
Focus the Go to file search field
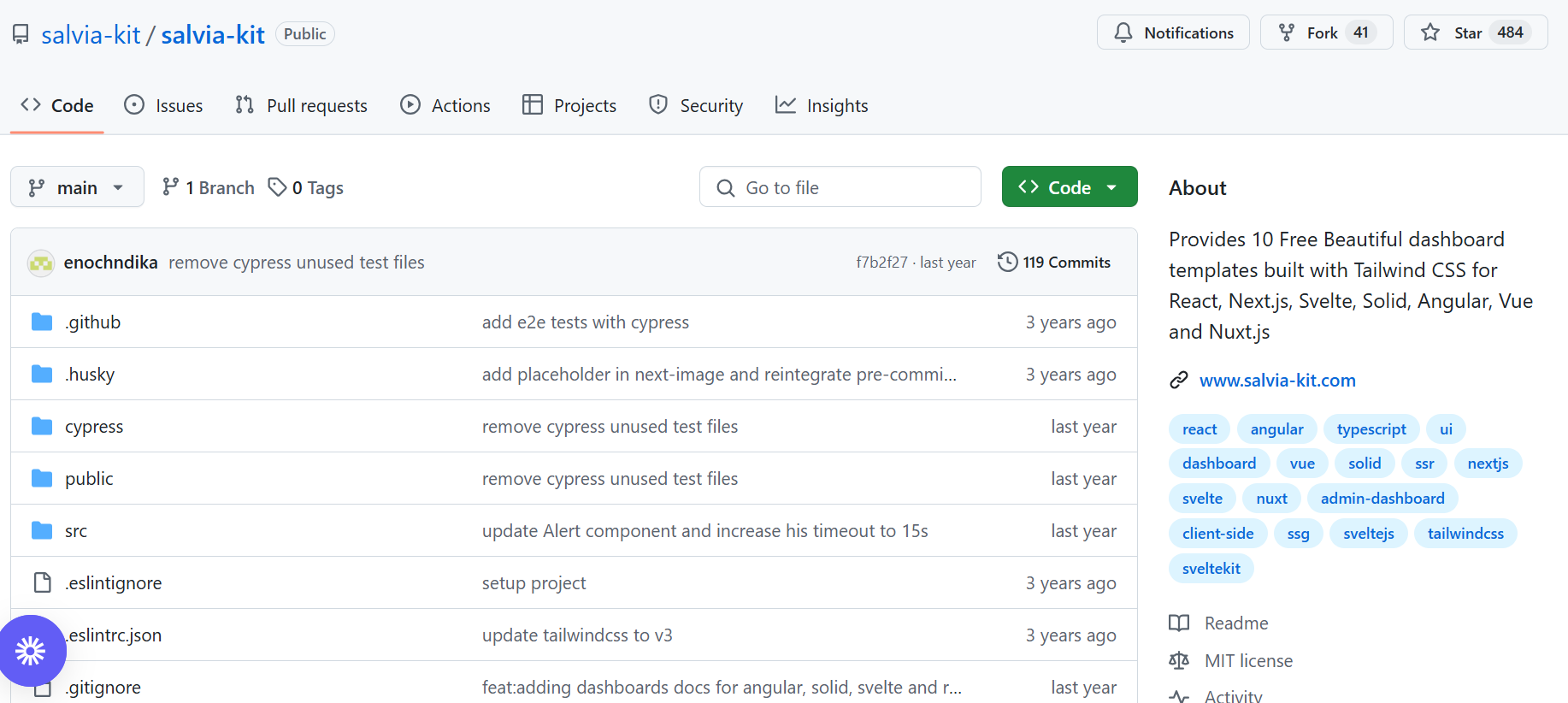click(x=840, y=186)
